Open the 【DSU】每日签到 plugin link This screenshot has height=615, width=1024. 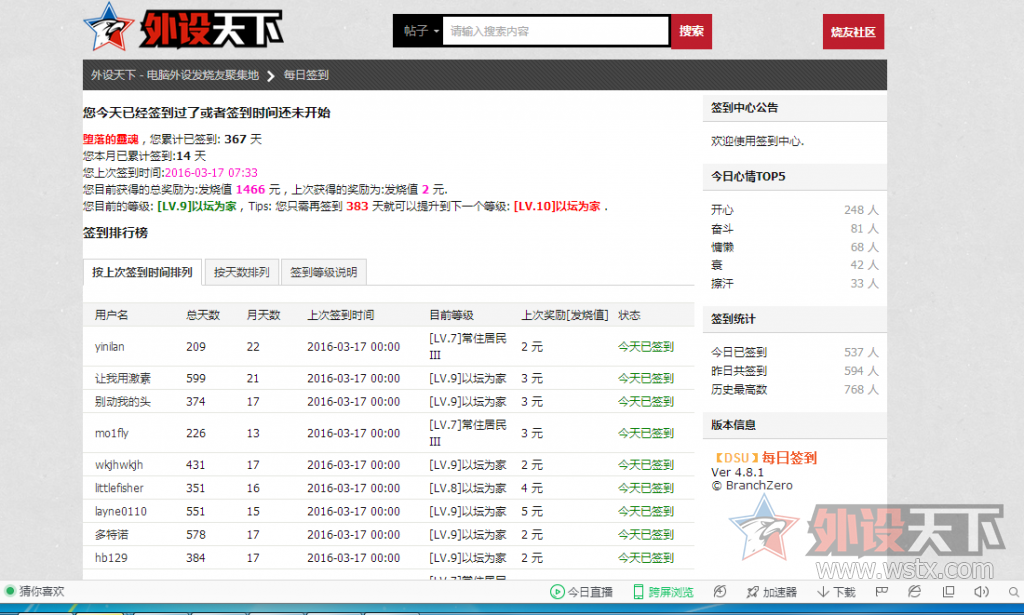[763, 457]
